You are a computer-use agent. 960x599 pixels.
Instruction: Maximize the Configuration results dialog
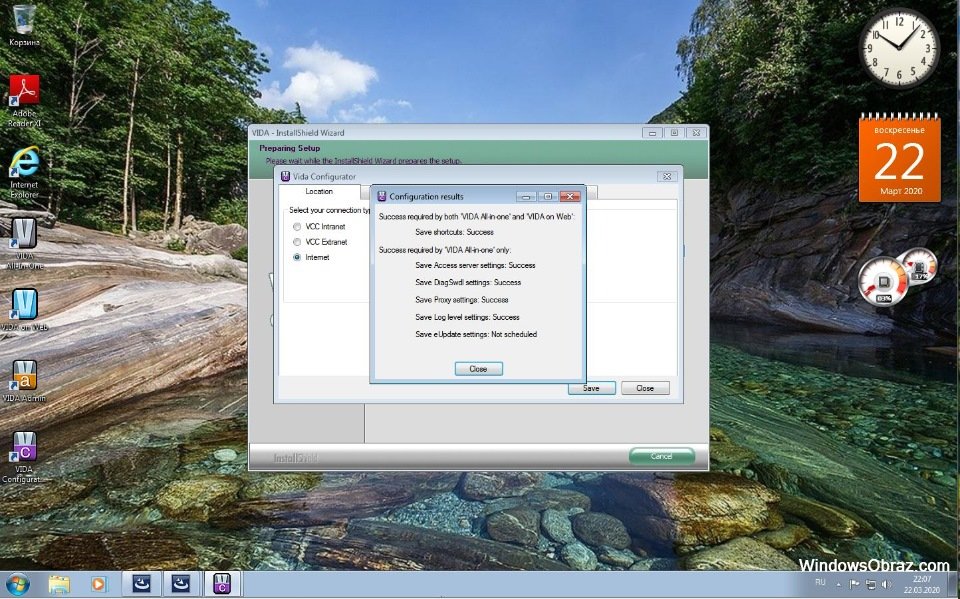point(548,197)
